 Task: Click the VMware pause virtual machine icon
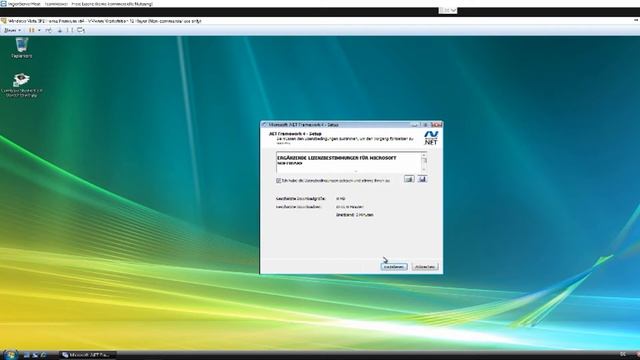[x=31, y=30]
